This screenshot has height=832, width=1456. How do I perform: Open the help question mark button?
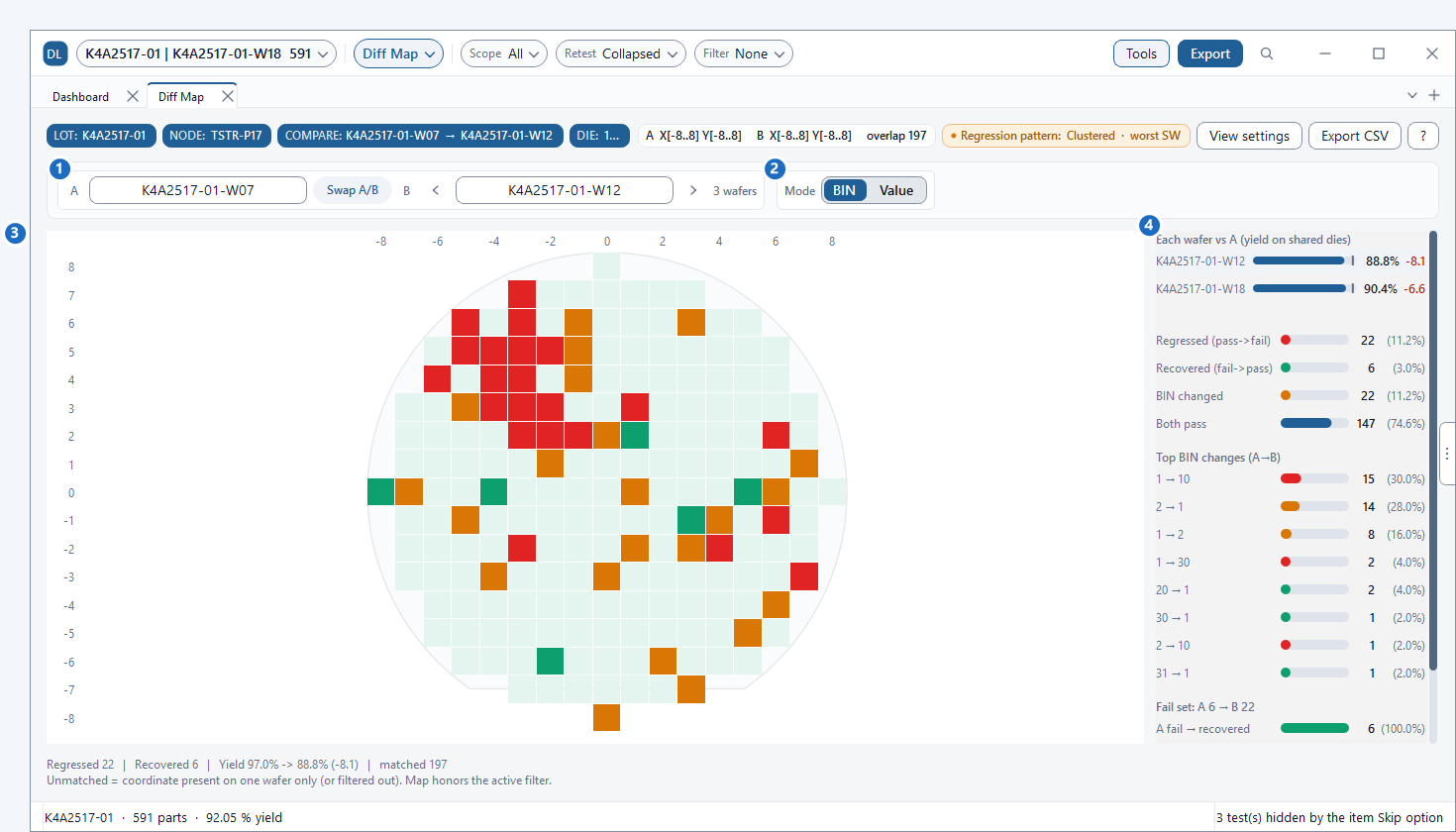click(x=1423, y=136)
